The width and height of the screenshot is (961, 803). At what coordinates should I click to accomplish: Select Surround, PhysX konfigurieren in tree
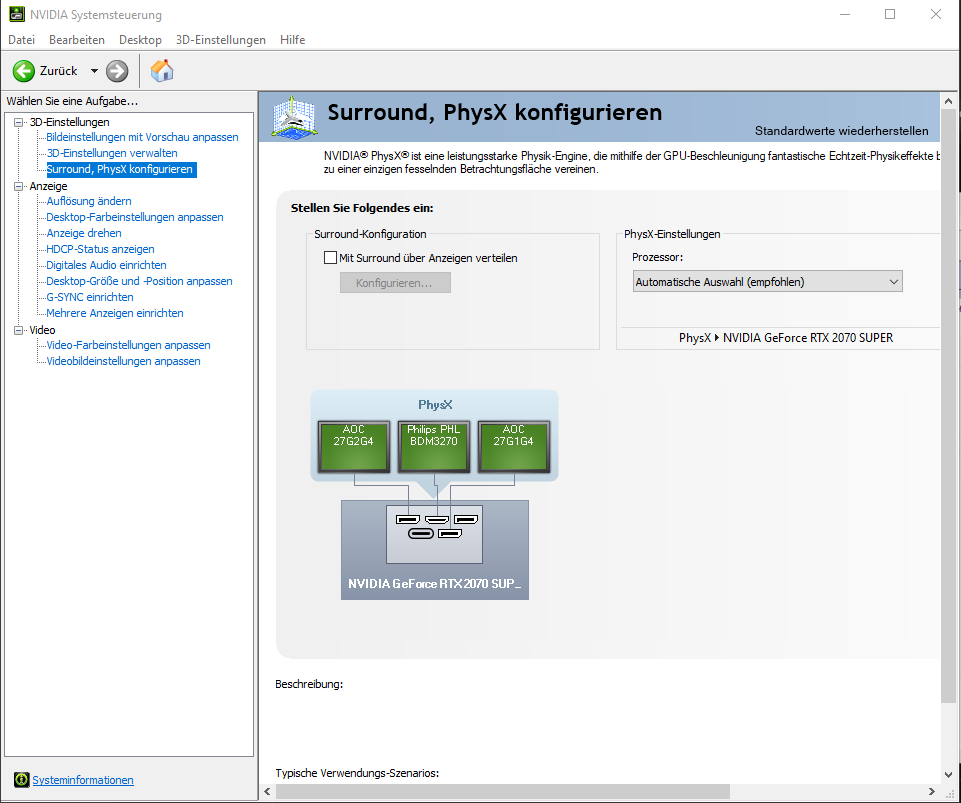click(x=121, y=169)
